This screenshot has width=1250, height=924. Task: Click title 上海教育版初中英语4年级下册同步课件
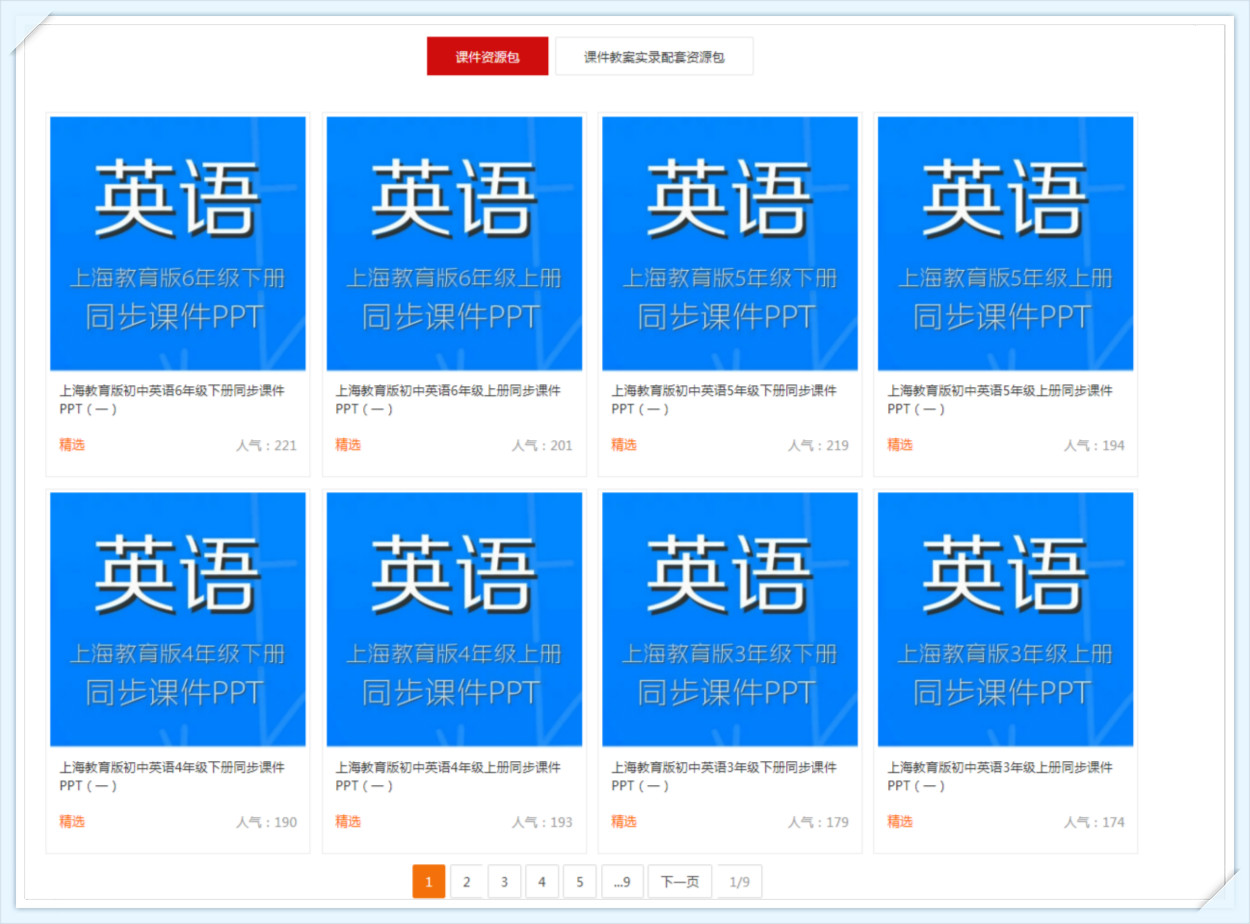click(x=172, y=776)
